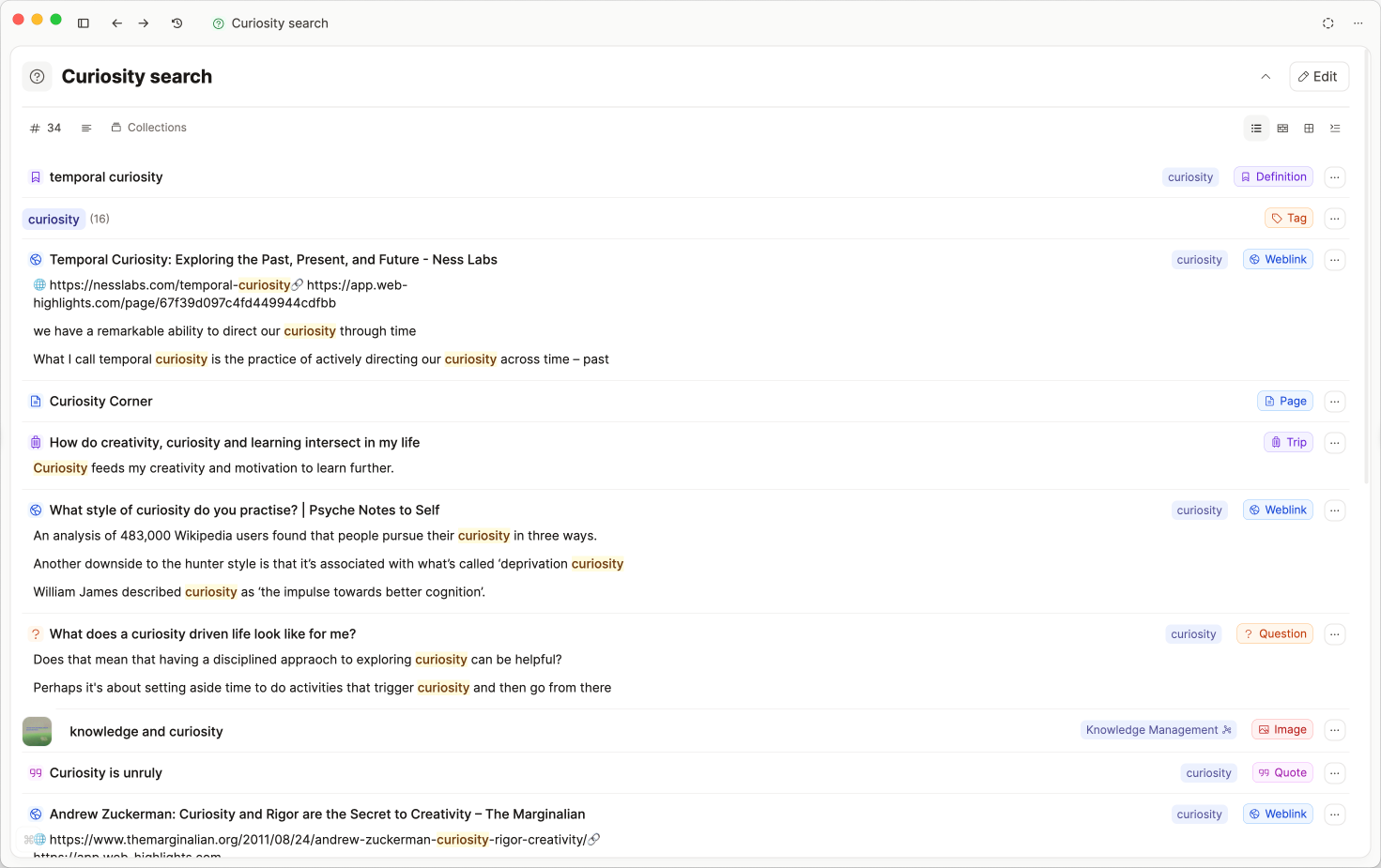The image size is (1381, 868).
Task: Open the browser more-options menu top right
Action: (x=1358, y=23)
